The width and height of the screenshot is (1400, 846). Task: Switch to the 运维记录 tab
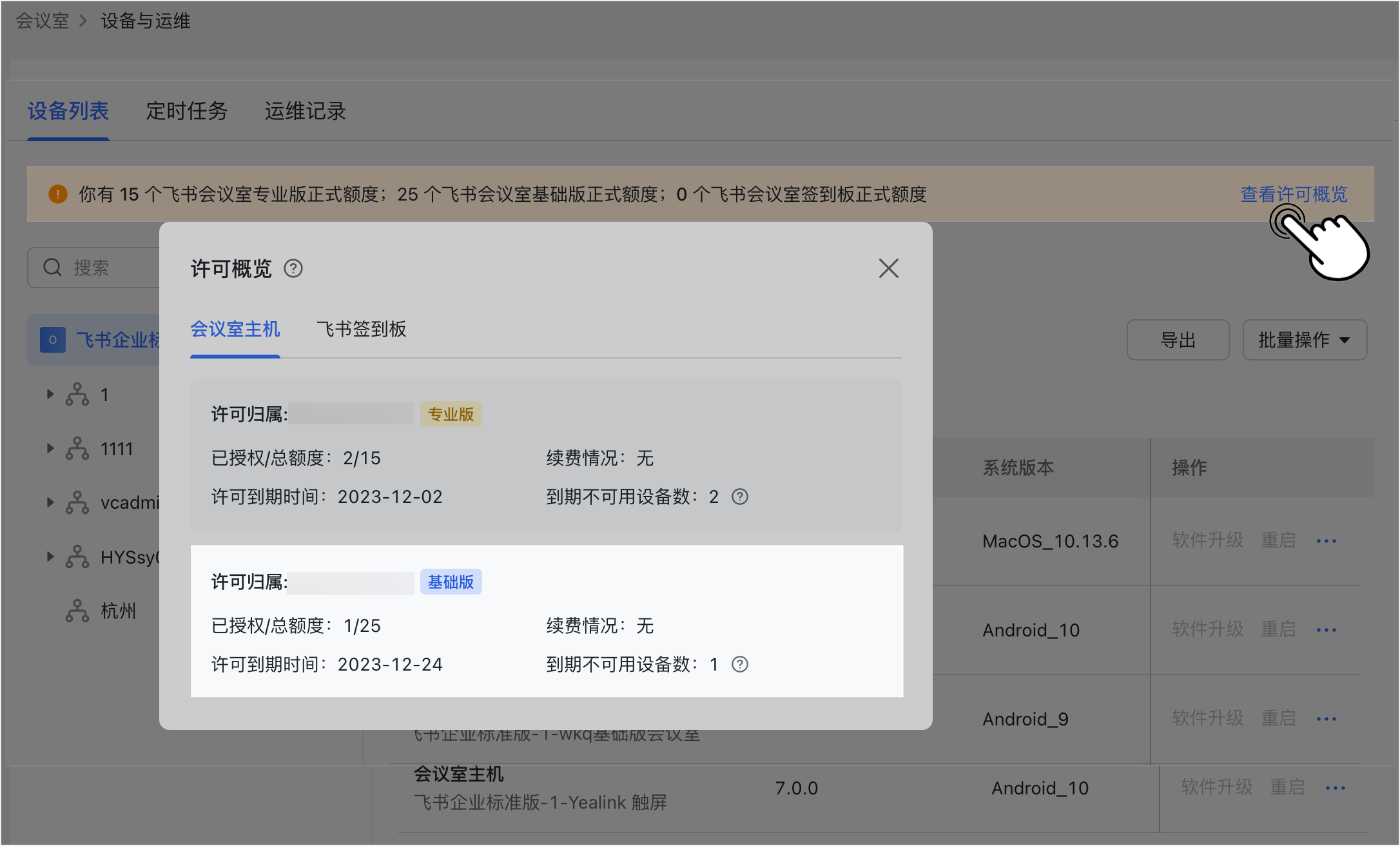(304, 112)
